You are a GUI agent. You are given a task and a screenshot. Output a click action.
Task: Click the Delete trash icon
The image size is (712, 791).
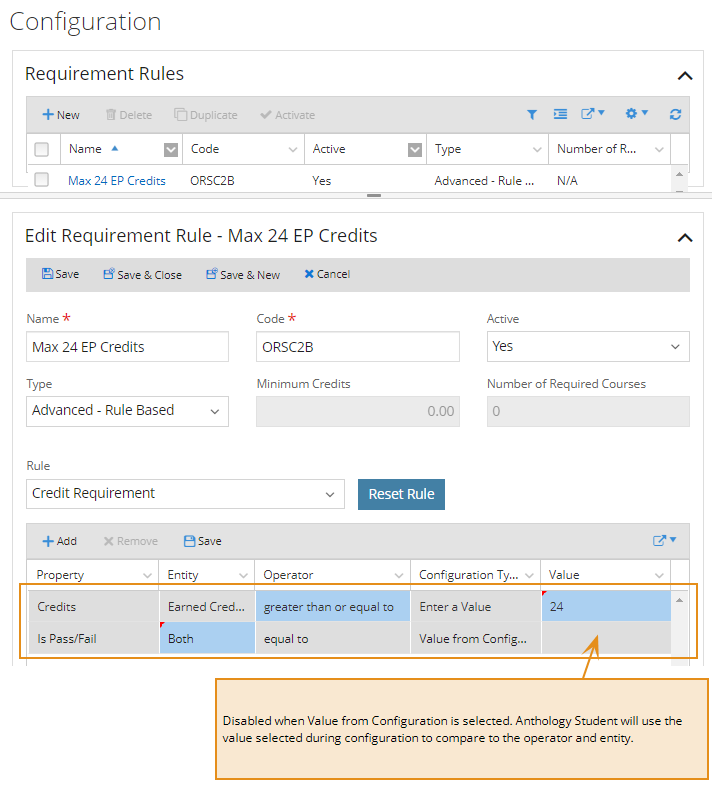(111, 115)
